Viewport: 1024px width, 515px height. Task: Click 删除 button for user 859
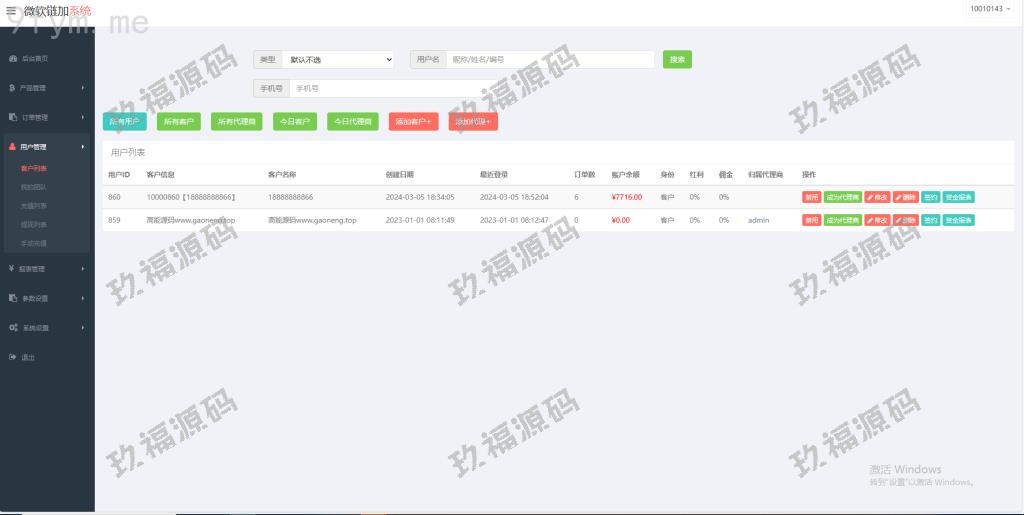tap(905, 220)
